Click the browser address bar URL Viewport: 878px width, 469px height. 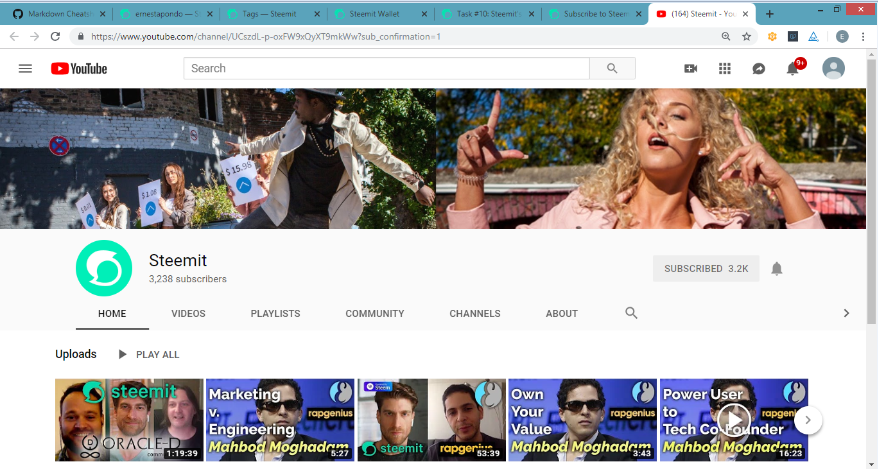click(266, 36)
